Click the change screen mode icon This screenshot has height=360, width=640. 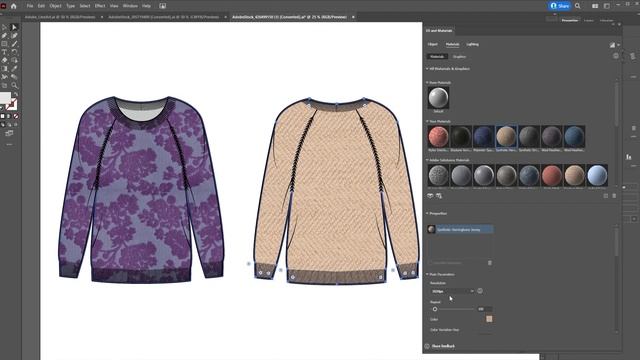tap(9, 133)
